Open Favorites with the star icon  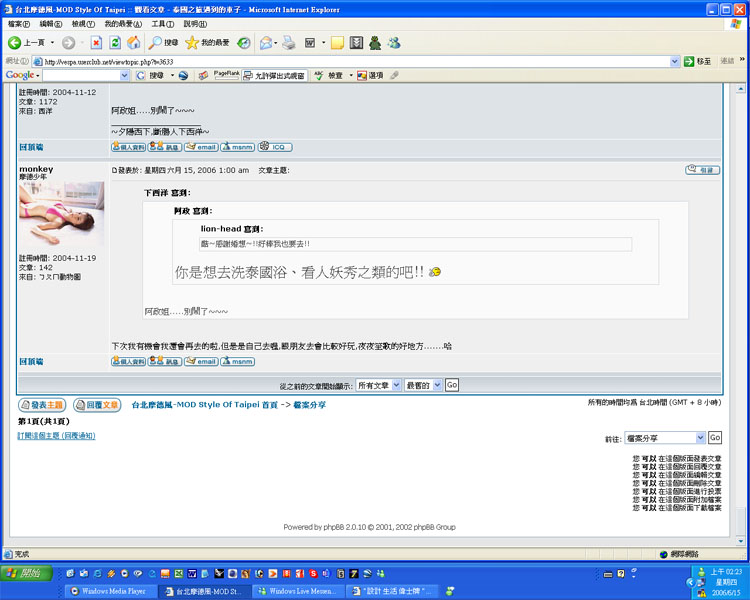click(192, 43)
